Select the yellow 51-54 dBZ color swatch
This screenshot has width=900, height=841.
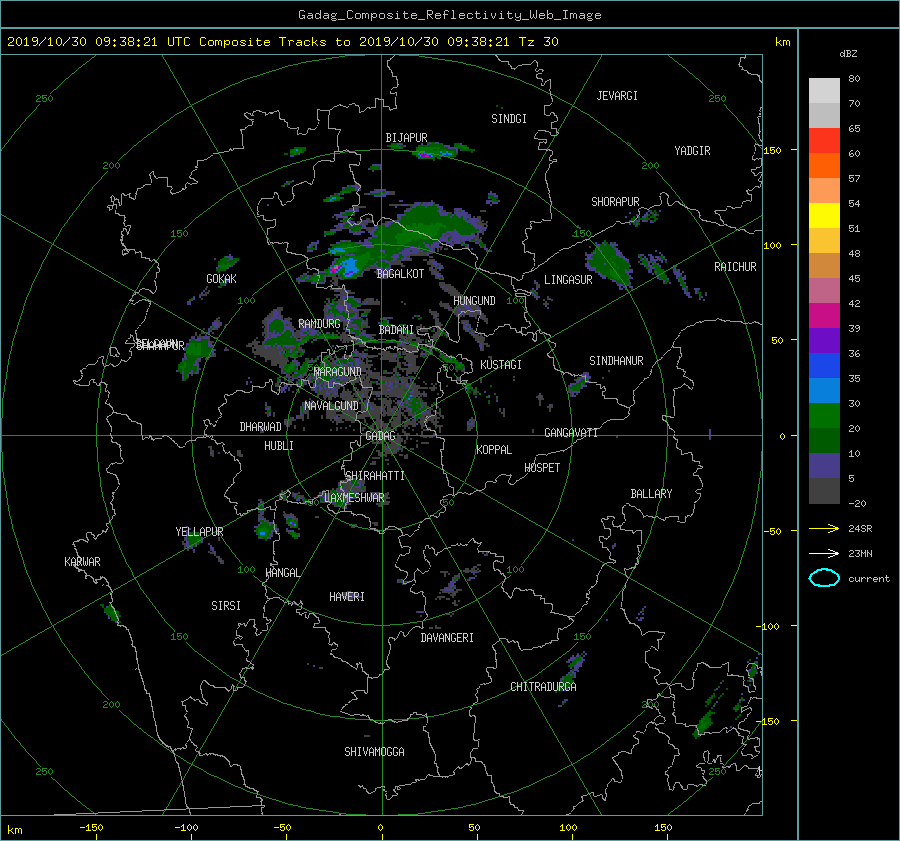(824, 215)
